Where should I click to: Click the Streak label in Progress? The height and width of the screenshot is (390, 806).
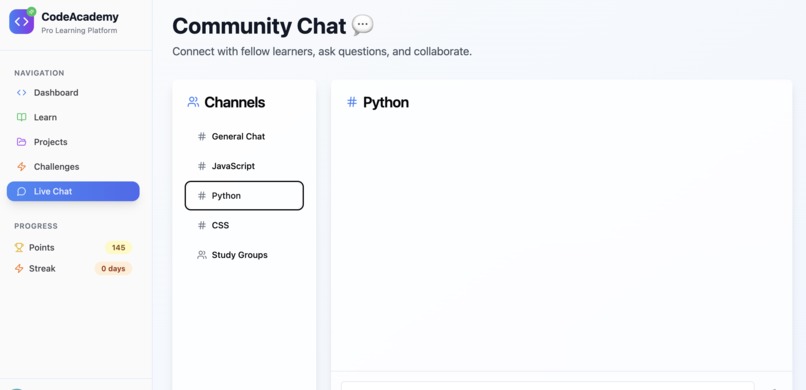[x=42, y=269]
